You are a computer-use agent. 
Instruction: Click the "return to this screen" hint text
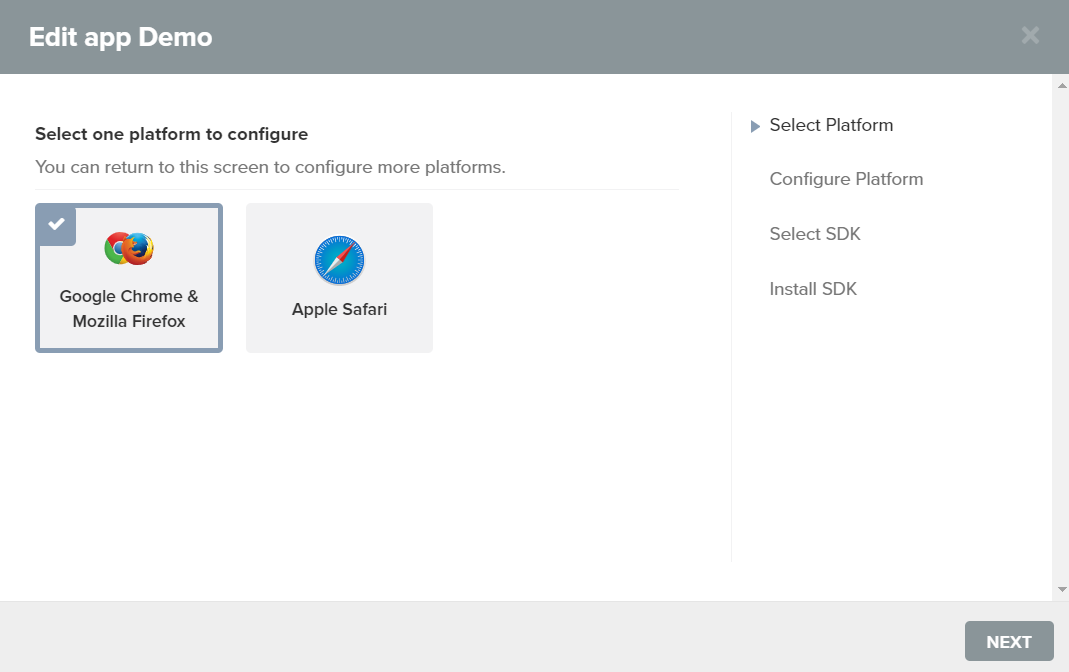tap(270, 167)
